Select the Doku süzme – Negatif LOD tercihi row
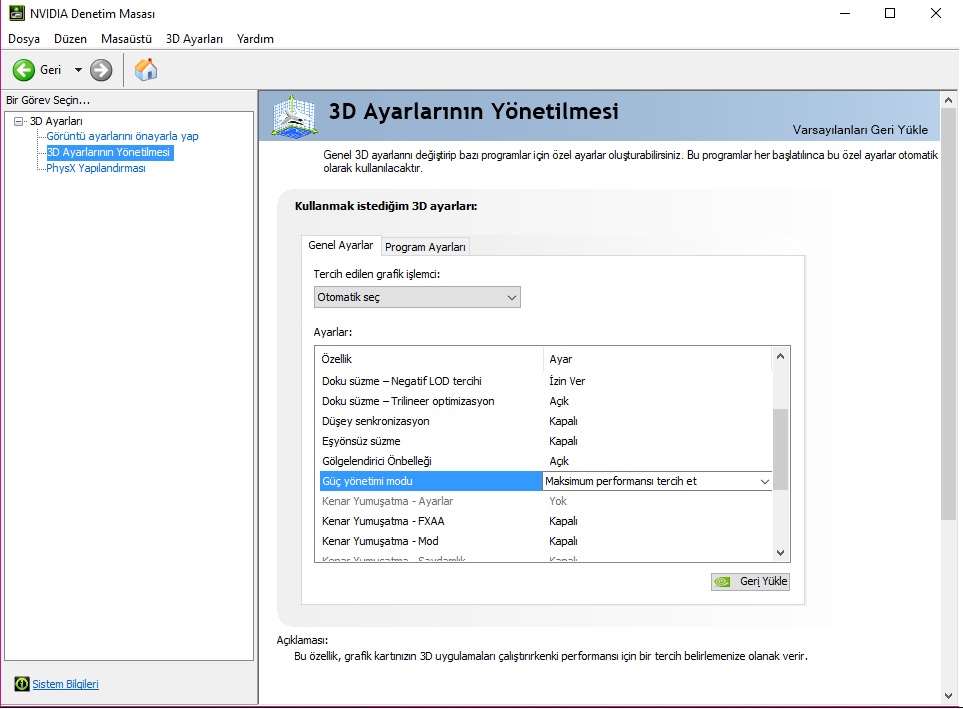The image size is (963, 709). point(544,381)
